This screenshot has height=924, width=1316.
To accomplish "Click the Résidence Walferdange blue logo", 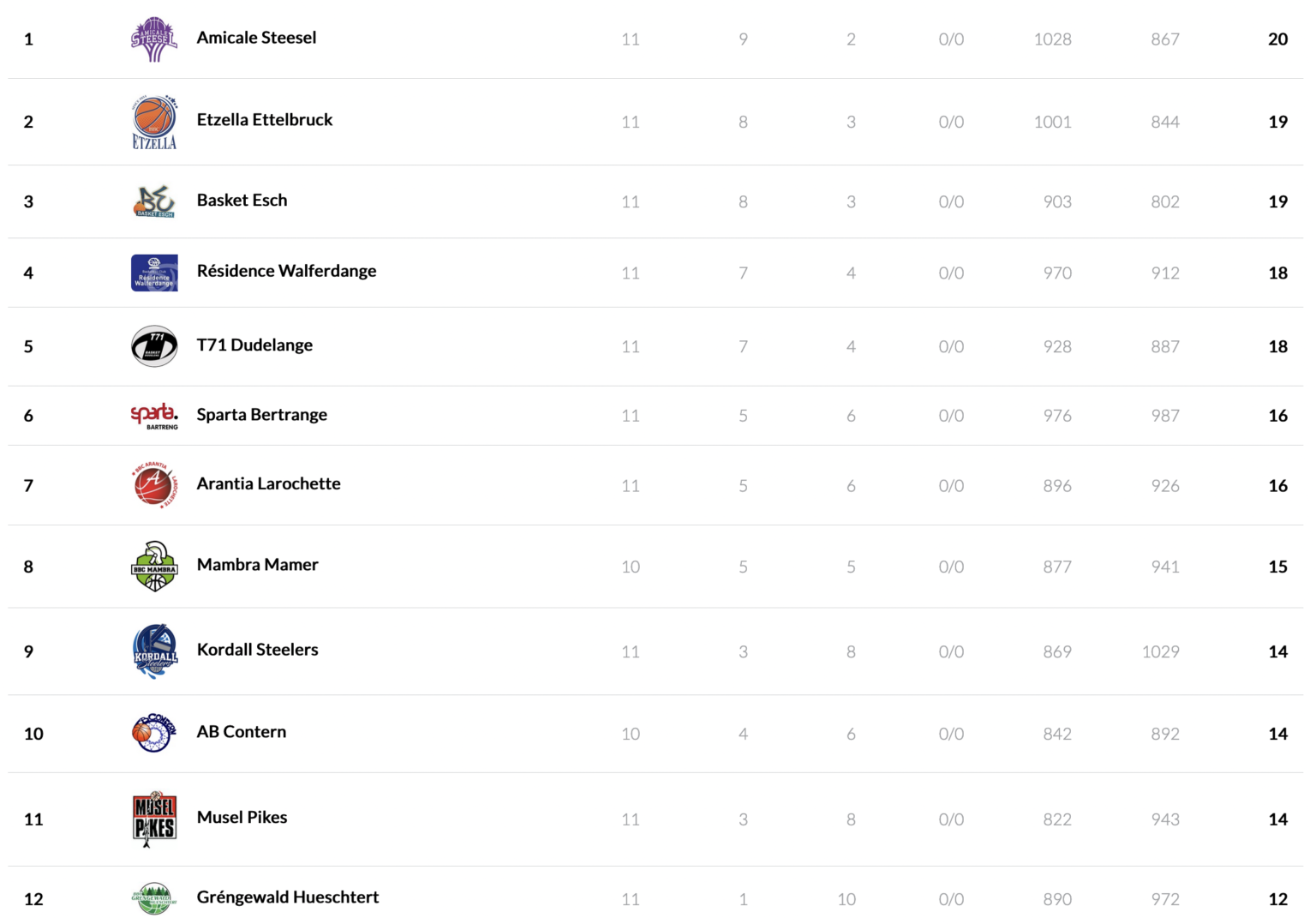I will pyautogui.click(x=154, y=273).
